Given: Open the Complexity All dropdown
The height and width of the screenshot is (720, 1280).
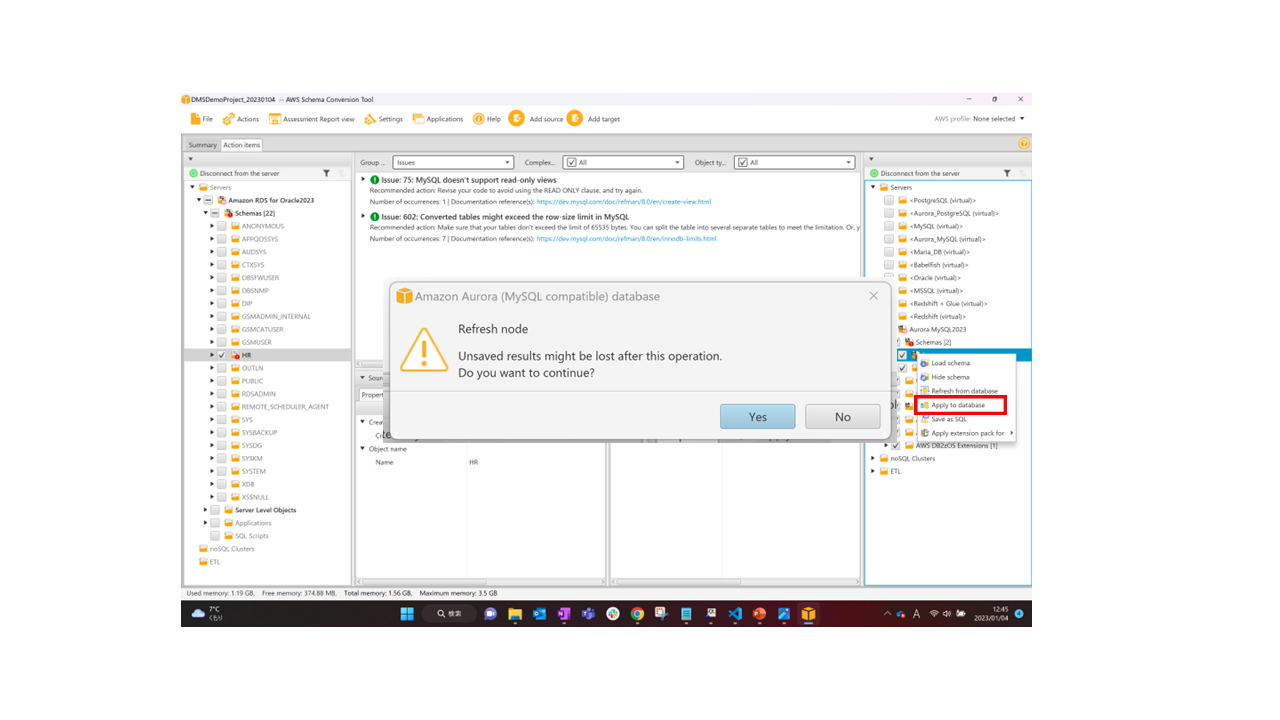Looking at the screenshot, I should pyautogui.click(x=623, y=162).
